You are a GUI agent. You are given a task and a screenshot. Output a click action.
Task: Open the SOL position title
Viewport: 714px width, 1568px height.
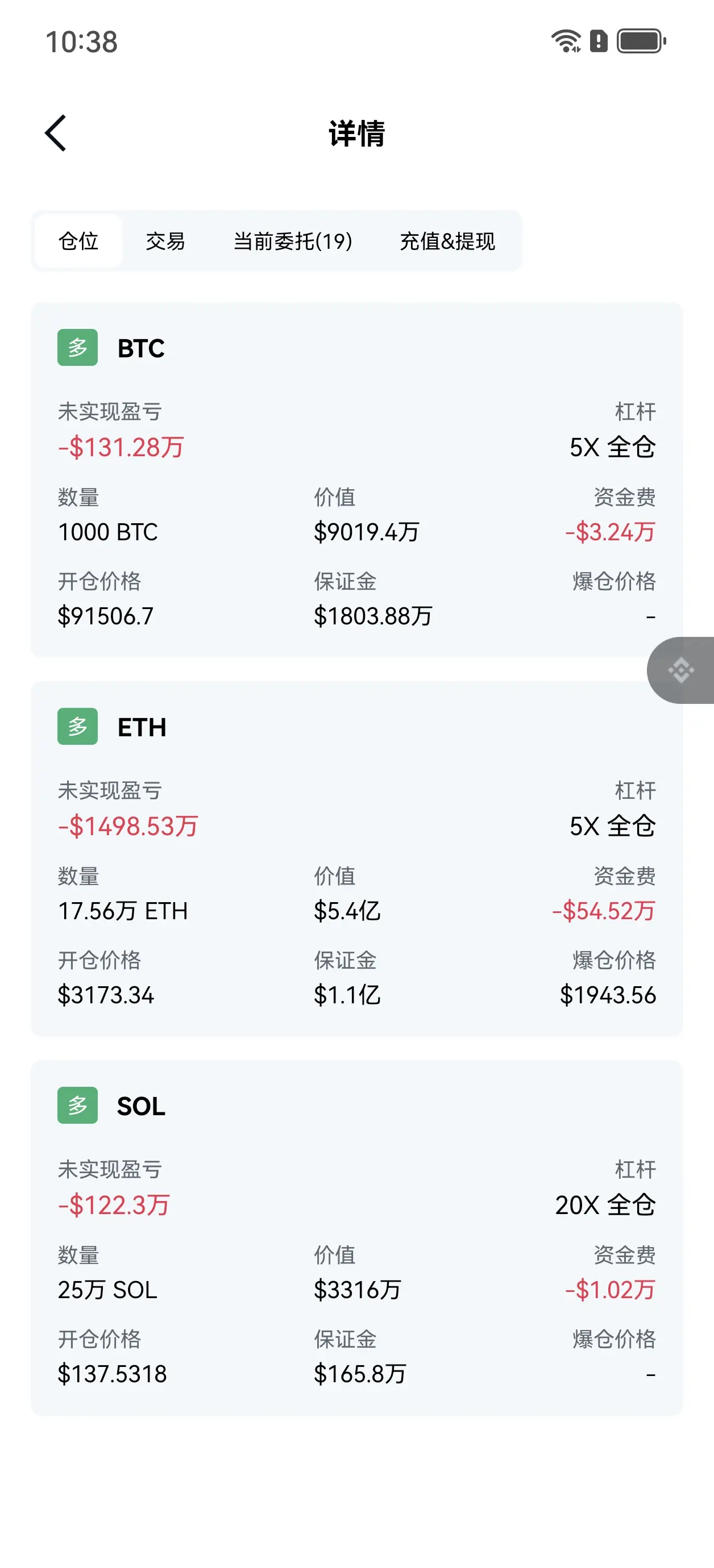[x=141, y=1106]
